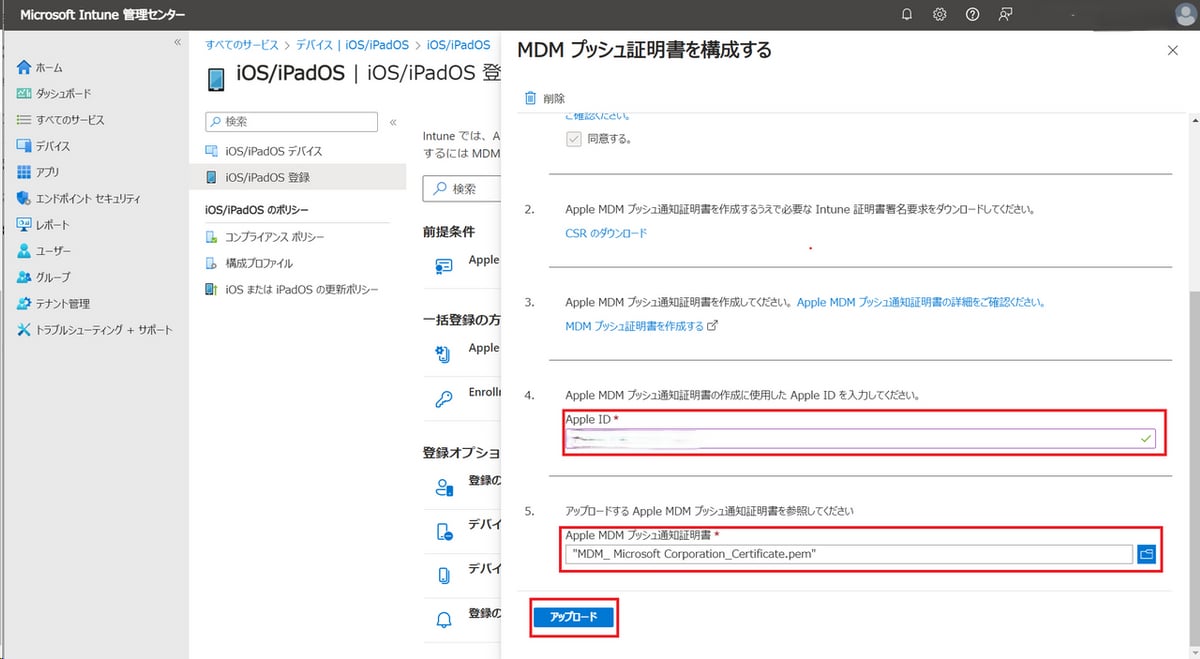Close the MDM push certificate panel
This screenshot has width=1200, height=659.
(x=1172, y=50)
